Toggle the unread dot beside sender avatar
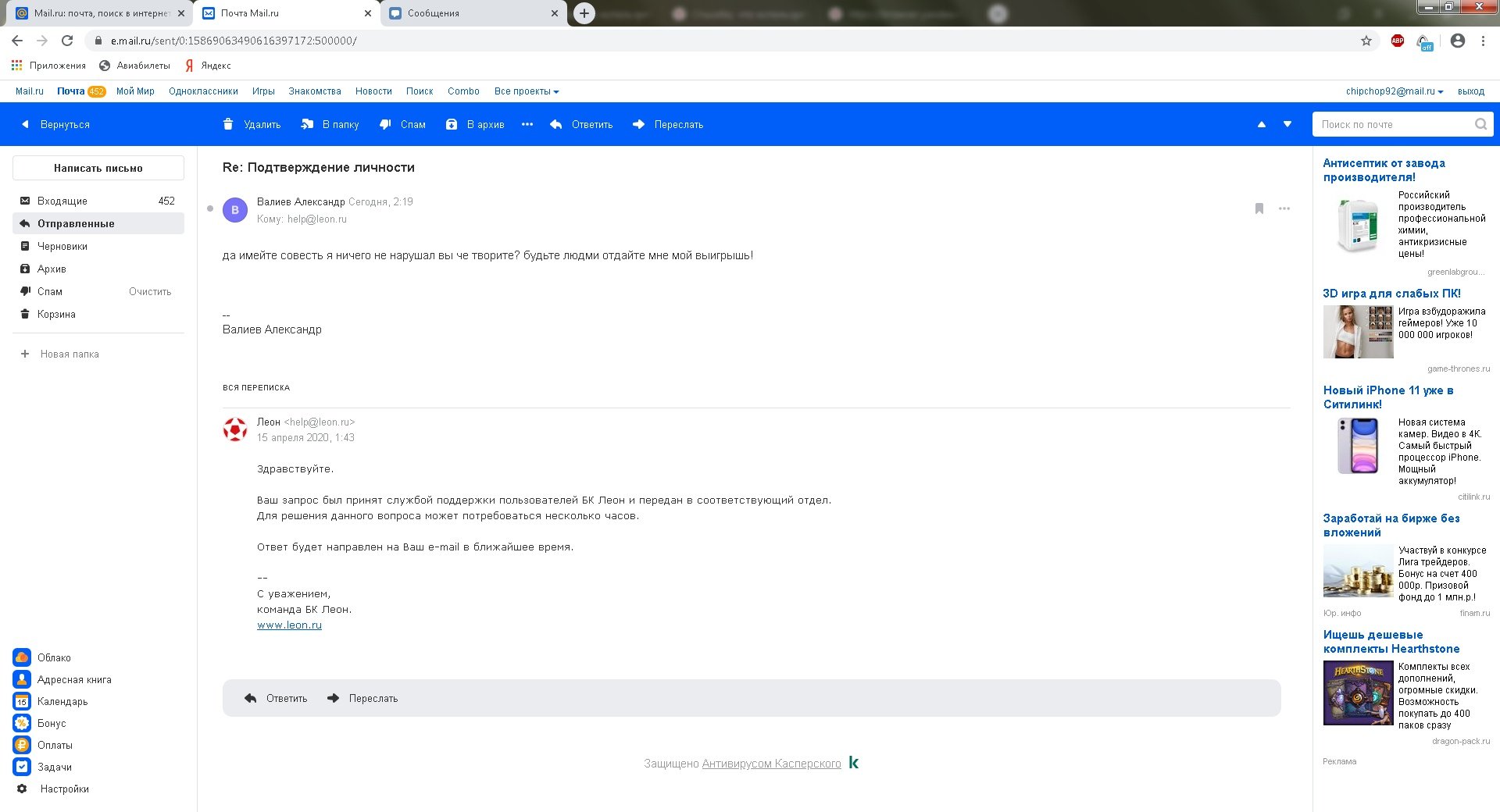The height and width of the screenshot is (812, 1500). [x=210, y=208]
